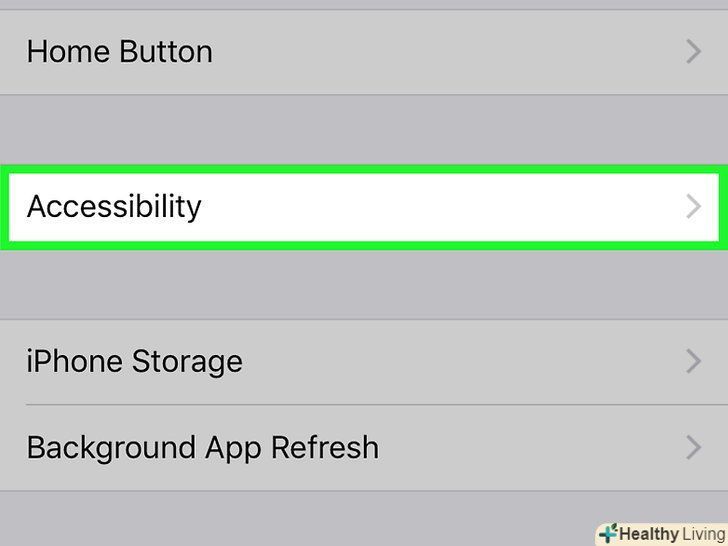Click the Healthy Living green cross logo
This screenshot has height=546, width=728.
[607, 534]
